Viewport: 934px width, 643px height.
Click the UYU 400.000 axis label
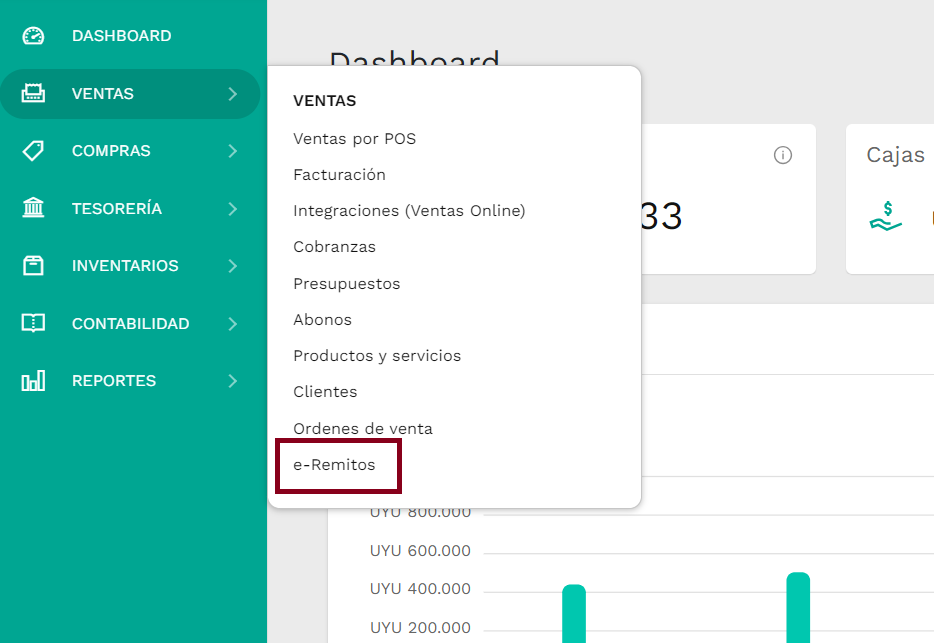[x=420, y=589]
